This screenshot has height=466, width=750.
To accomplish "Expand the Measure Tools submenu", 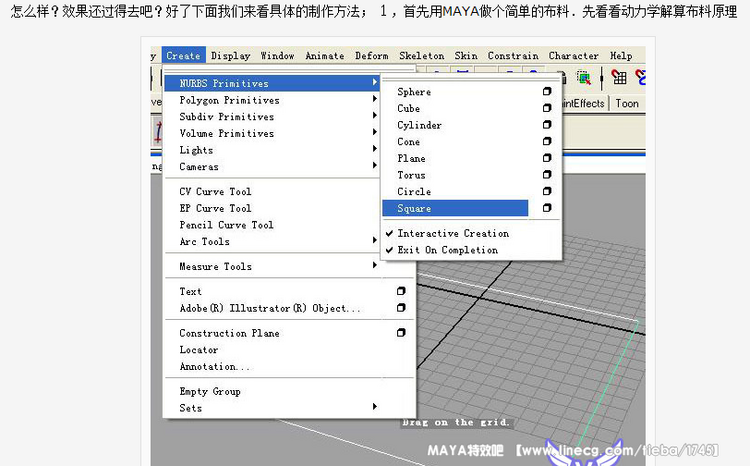I will (x=272, y=266).
